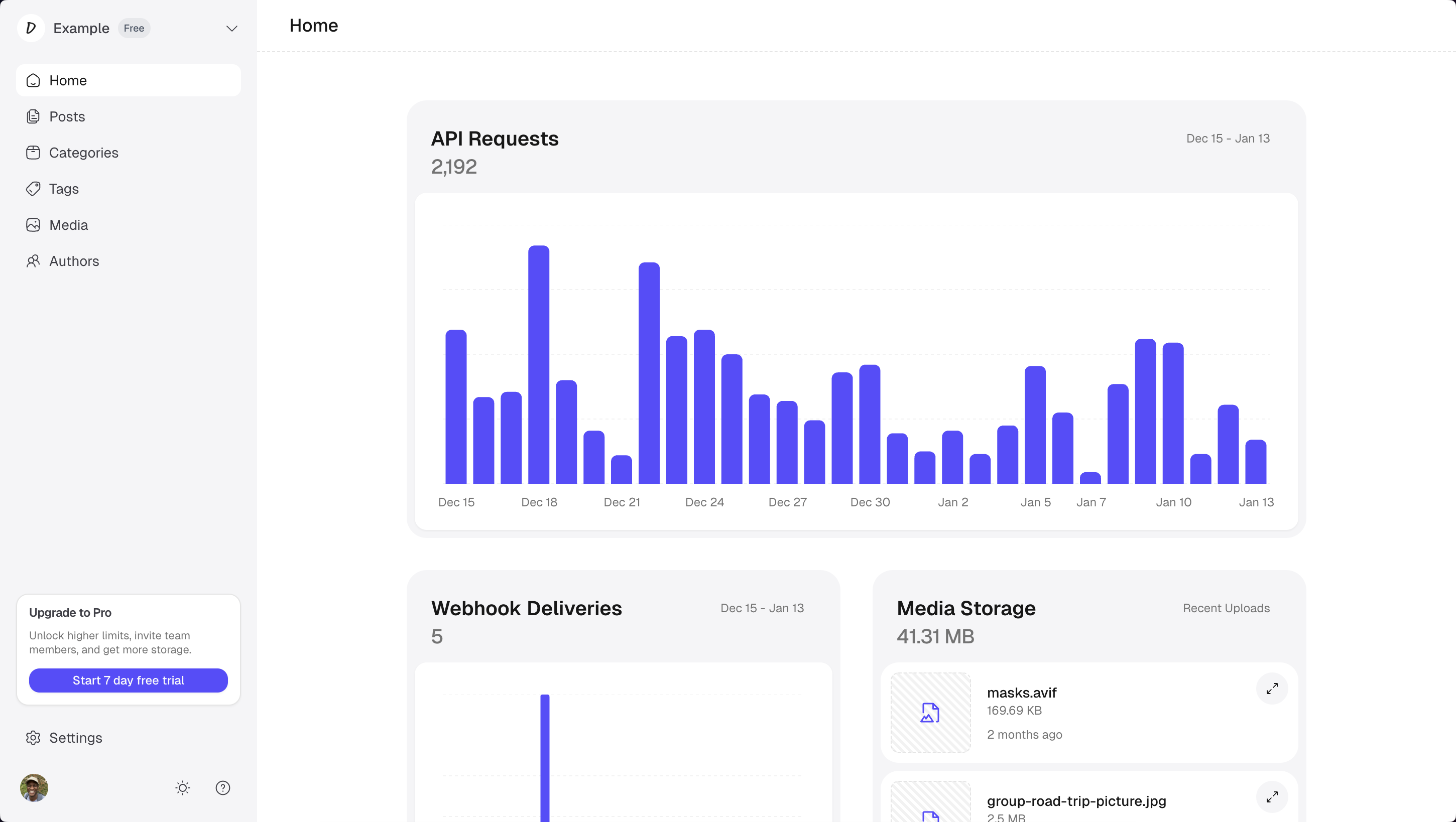
Task: Click the Categories sidebar icon
Action: pos(33,153)
